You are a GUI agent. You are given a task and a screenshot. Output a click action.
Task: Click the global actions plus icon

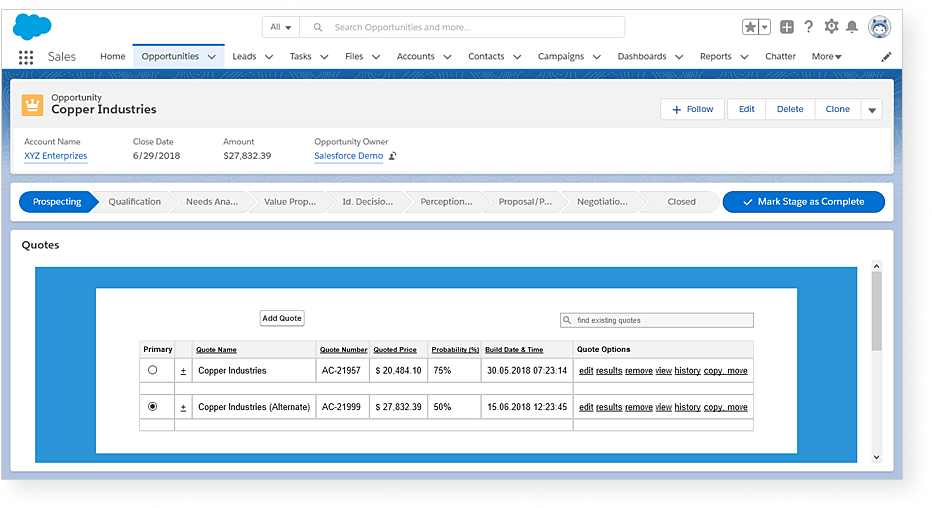(786, 27)
